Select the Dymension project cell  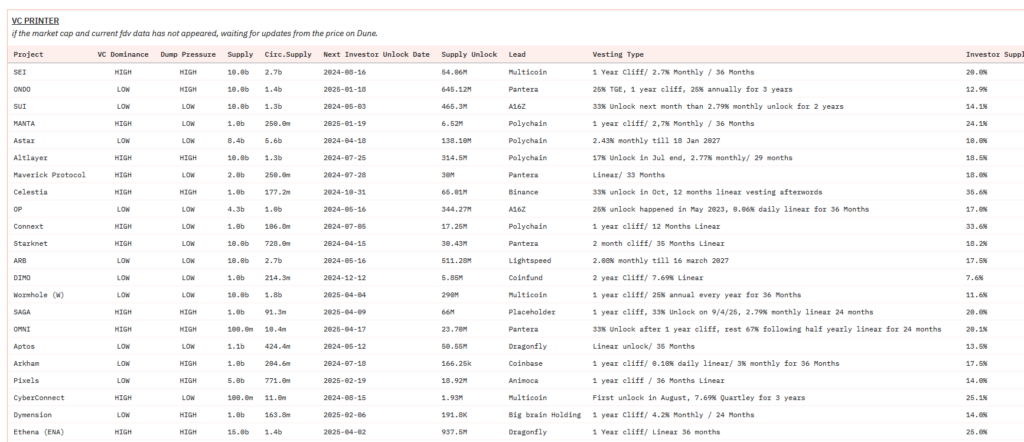tap(32, 415)
